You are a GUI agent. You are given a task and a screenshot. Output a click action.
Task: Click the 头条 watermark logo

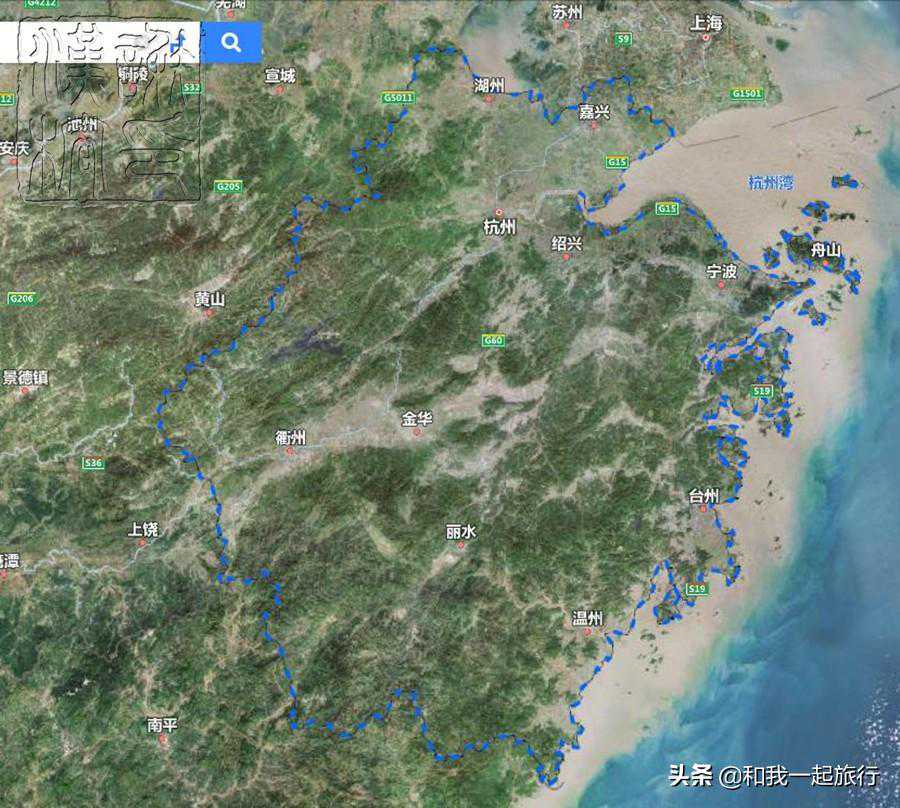pyautogui.click(x=690, y=775)
